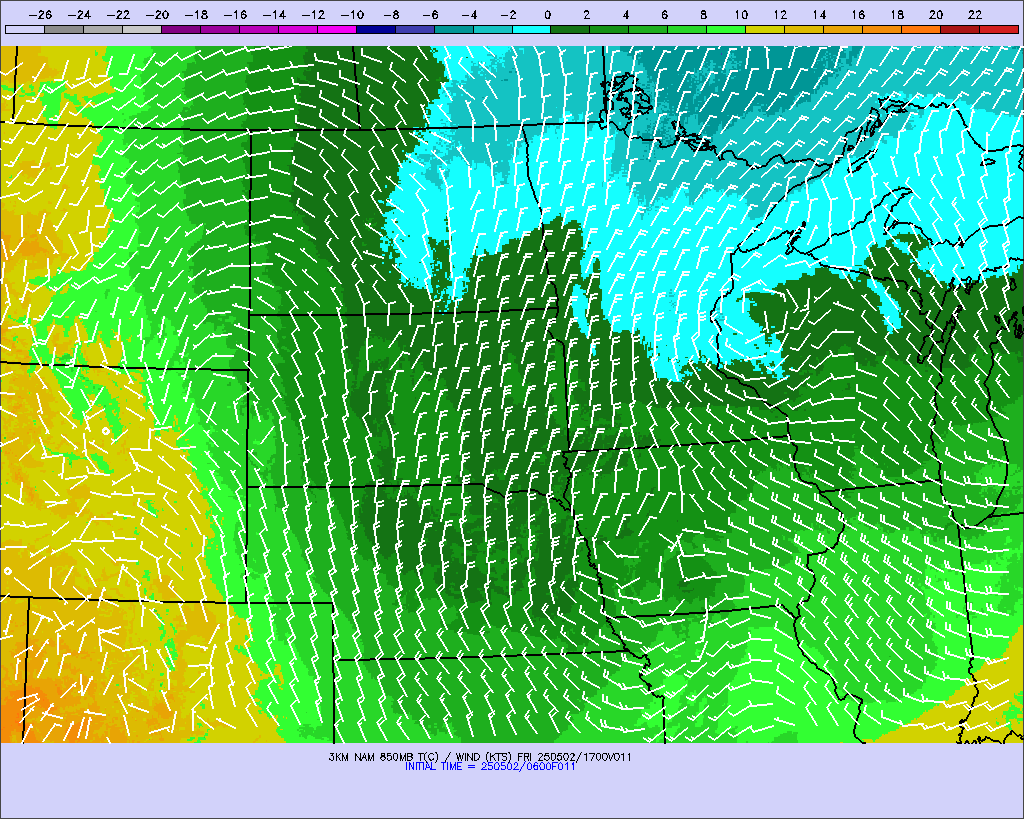Click the '22' legend label
Screen dimensions: 1024x819
pos(975,15)
